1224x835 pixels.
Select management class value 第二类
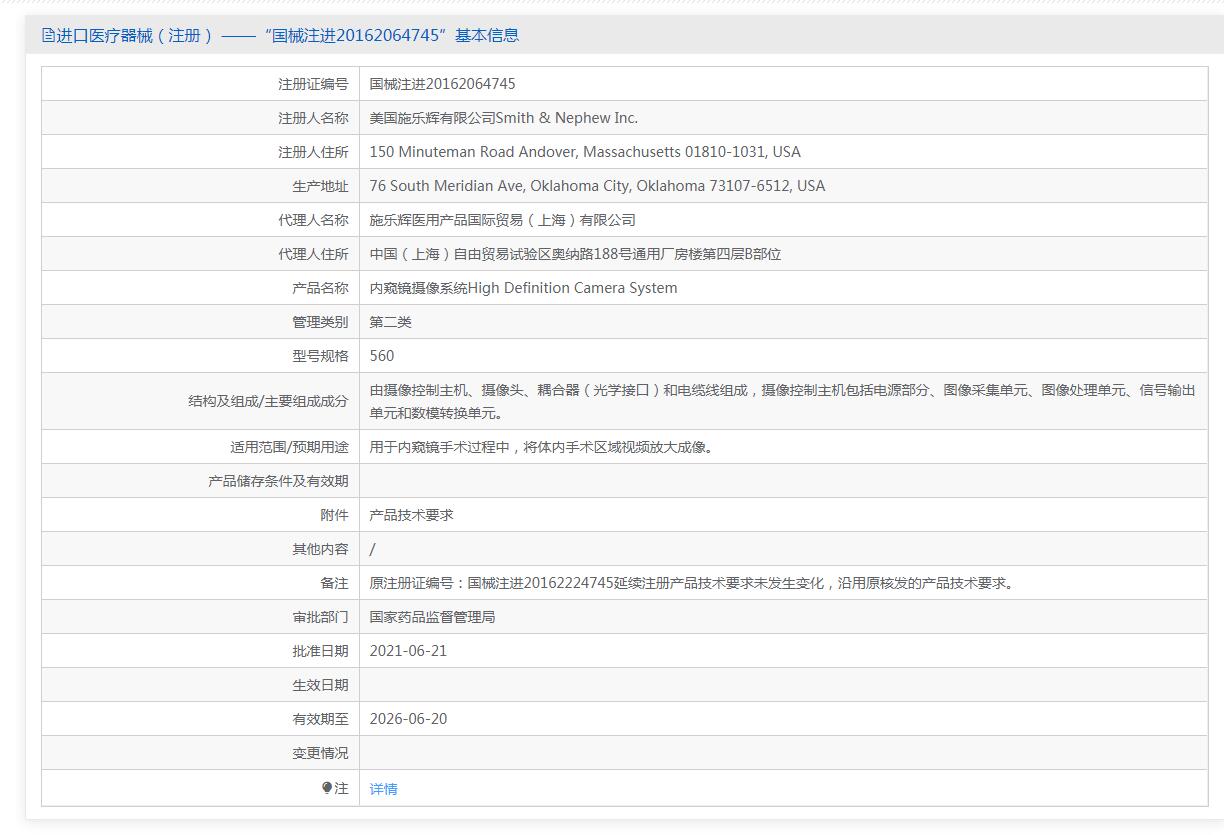pos(391,322)
